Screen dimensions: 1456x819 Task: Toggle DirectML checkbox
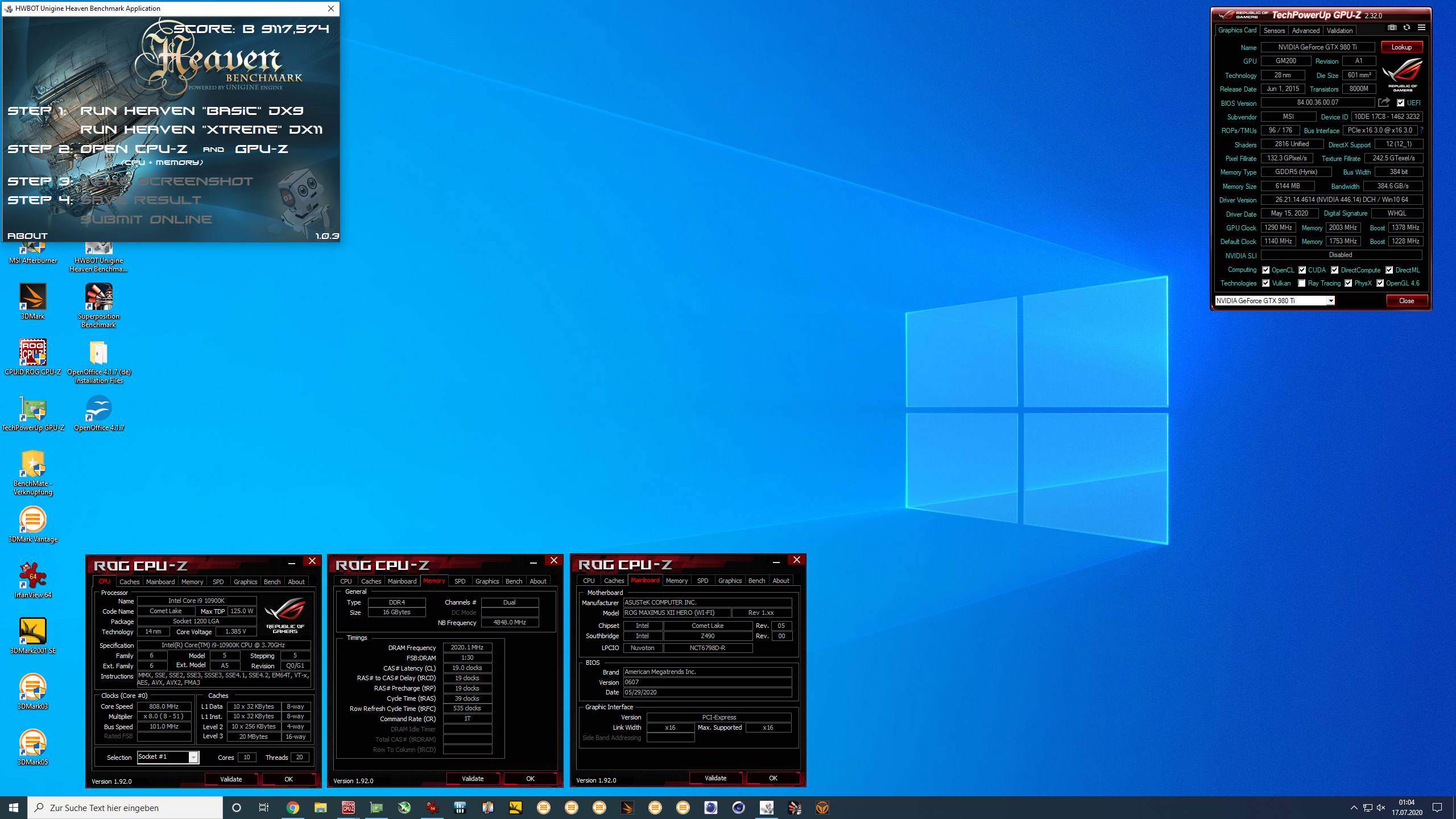(x=1389, y=270)
